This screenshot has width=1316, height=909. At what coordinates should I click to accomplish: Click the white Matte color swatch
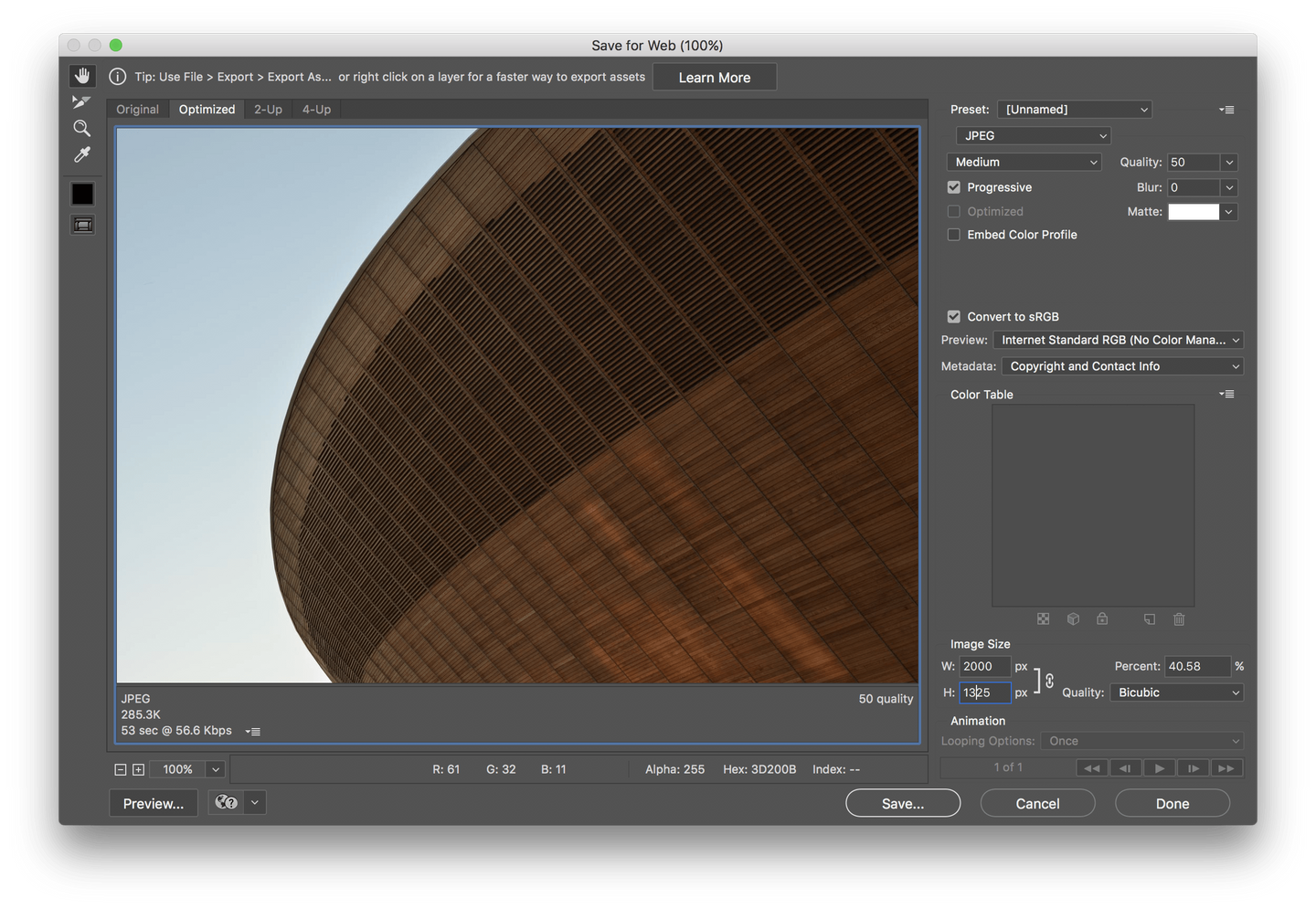coord(1194,212)
